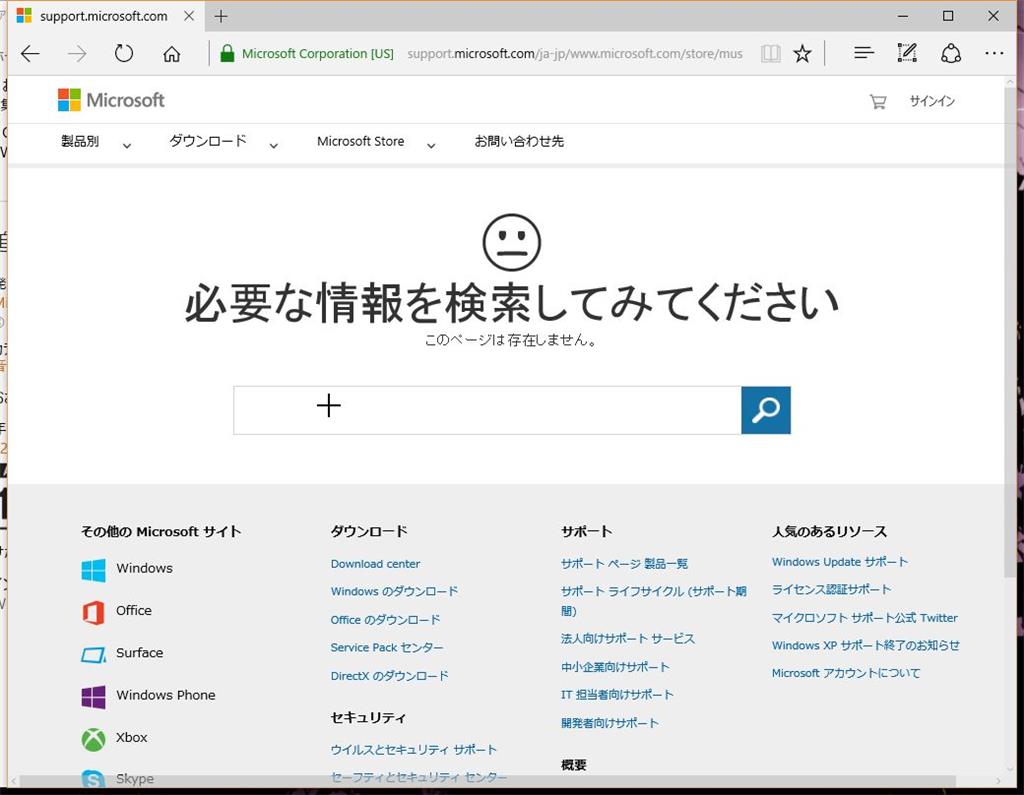Expand the 製品別 dropdown chevron
Image resolution: width=1024 pixels, height=795 pixels.
point(127,146)
